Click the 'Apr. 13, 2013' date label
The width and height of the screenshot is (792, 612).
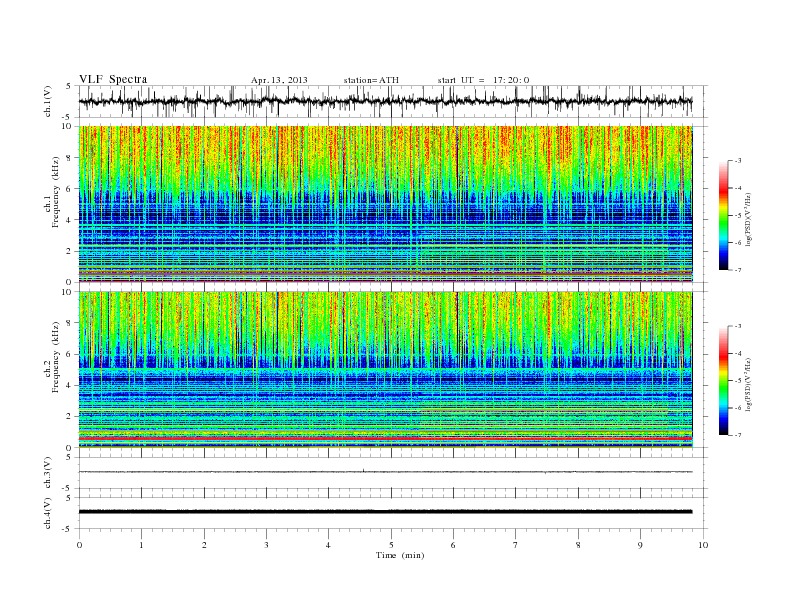pyautogui.click(x=279, y=80)
